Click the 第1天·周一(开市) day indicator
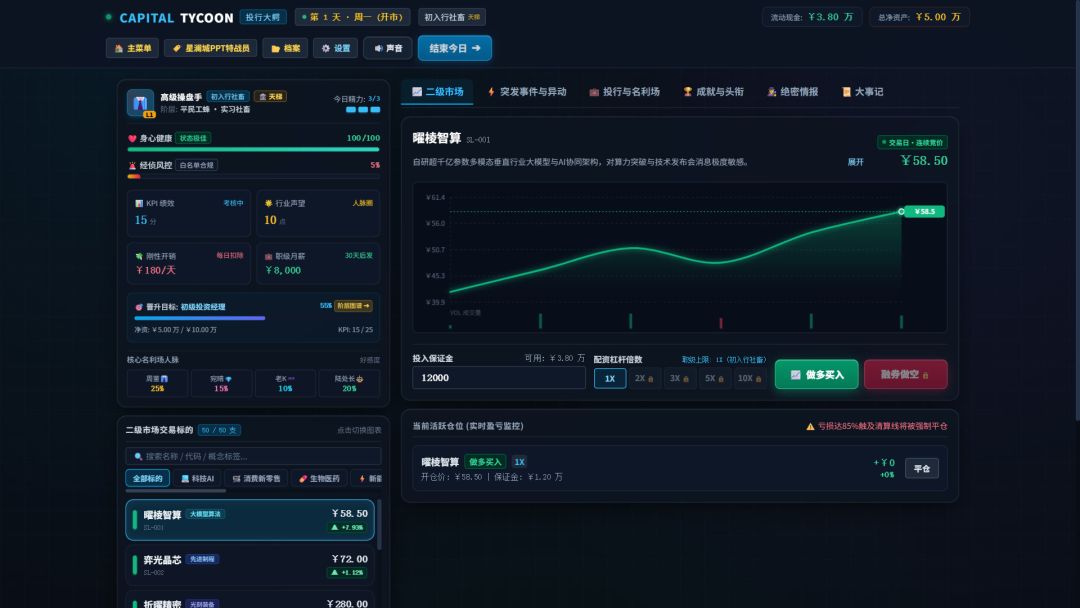Screen dimensions: 1080x608 pyautogui.click(x=353, y=17)
